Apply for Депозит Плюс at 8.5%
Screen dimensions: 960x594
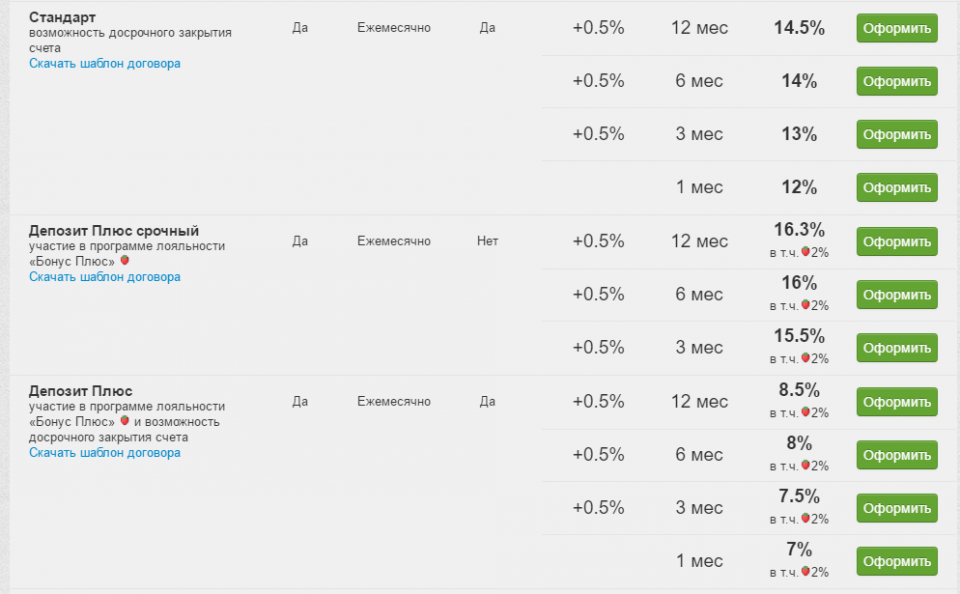tap(896, 402)
